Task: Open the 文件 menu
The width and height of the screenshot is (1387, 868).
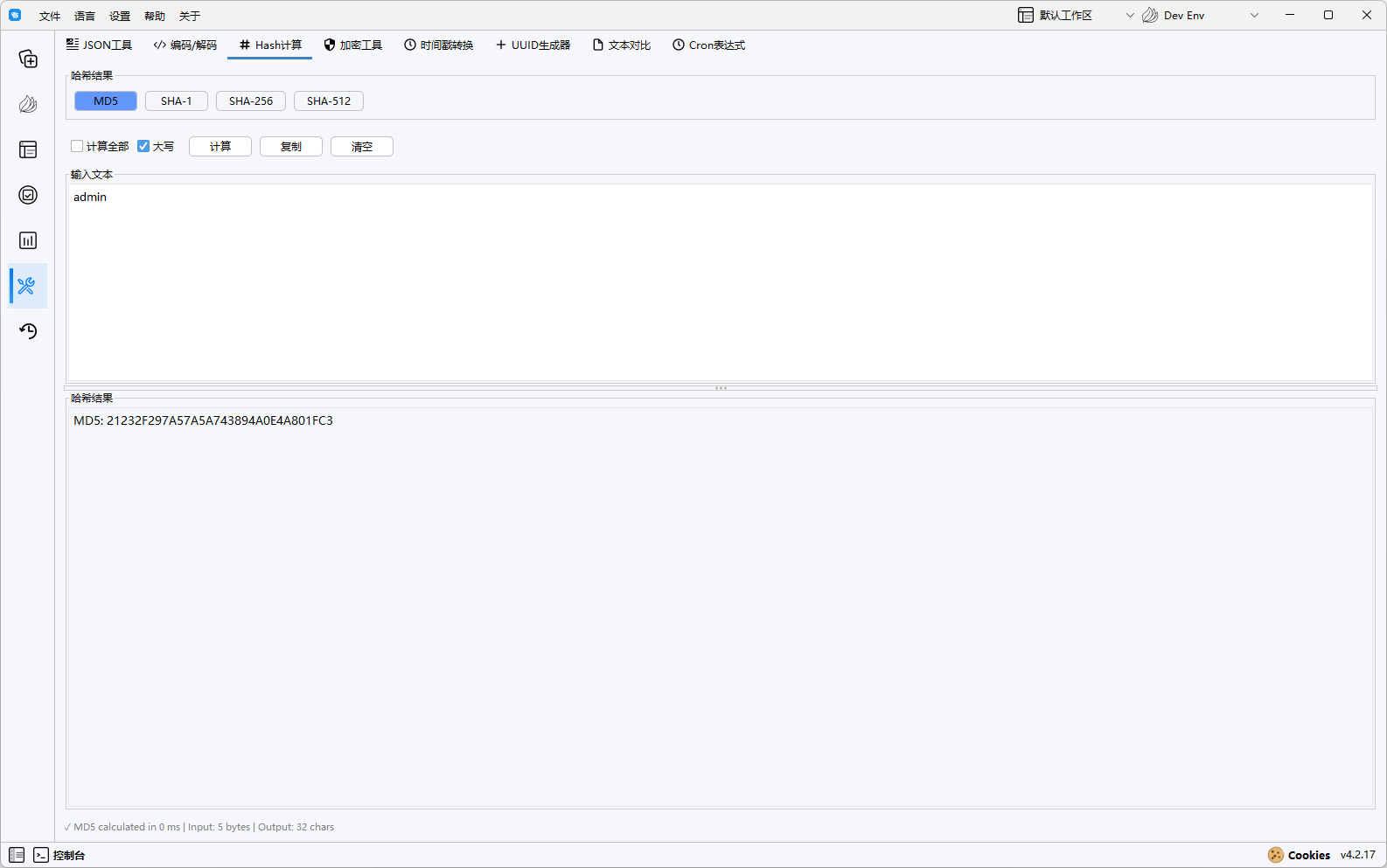Action: tap(50, 16)
